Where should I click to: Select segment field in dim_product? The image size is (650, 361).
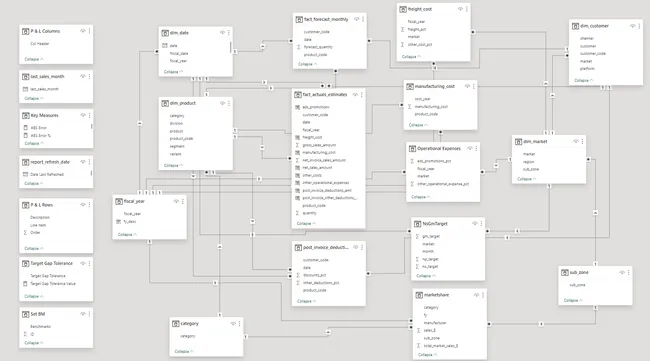point(177,146)
